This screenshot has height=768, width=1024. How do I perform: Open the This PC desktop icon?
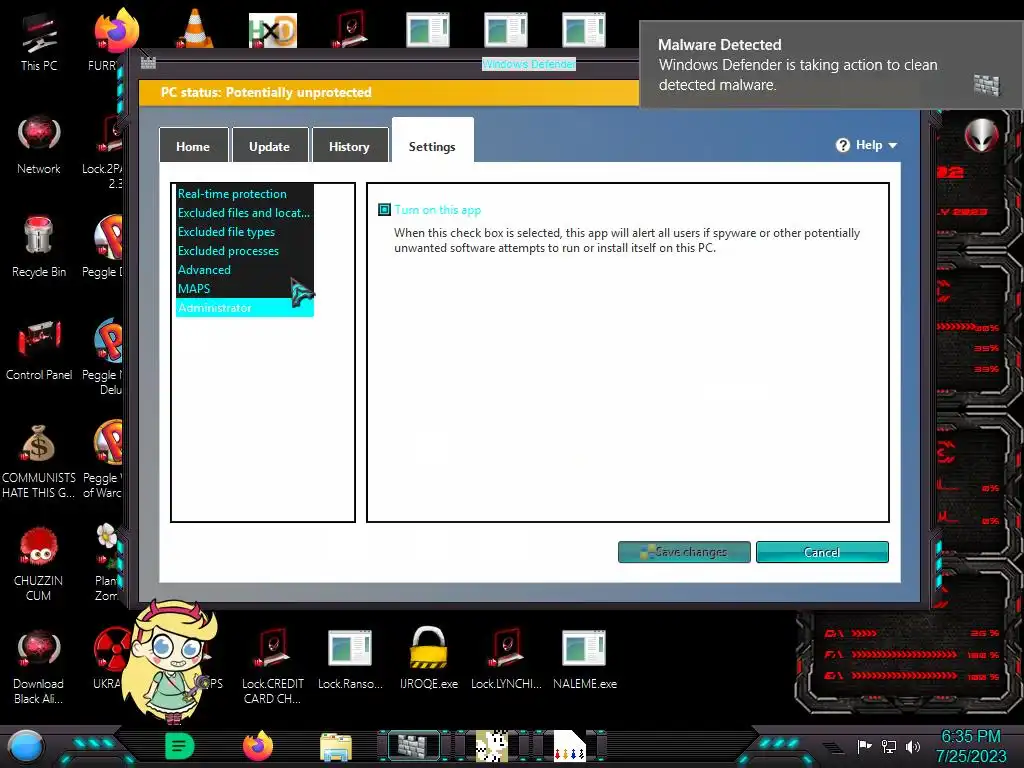(x=39, y=42)
